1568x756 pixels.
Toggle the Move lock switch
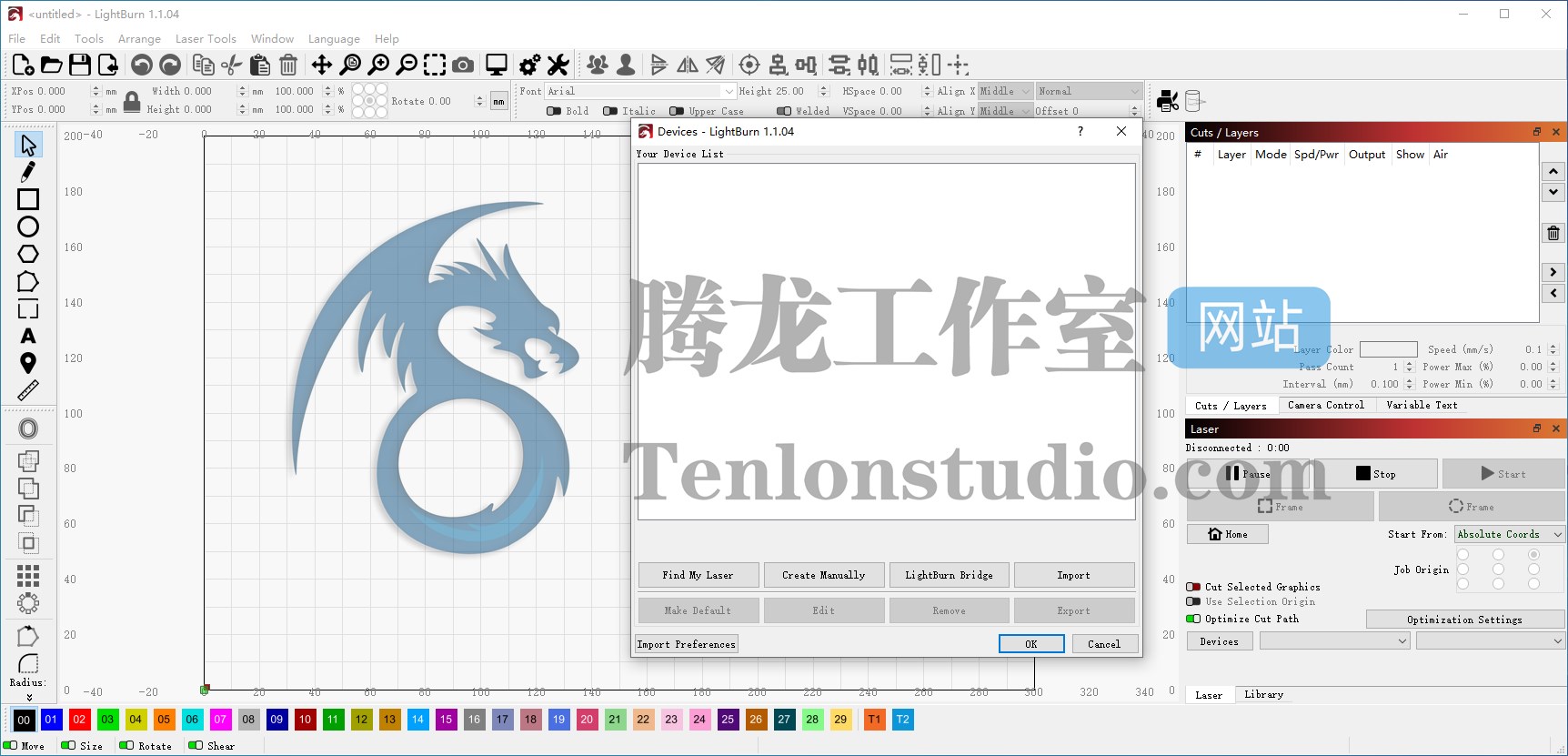click(11, 745)
